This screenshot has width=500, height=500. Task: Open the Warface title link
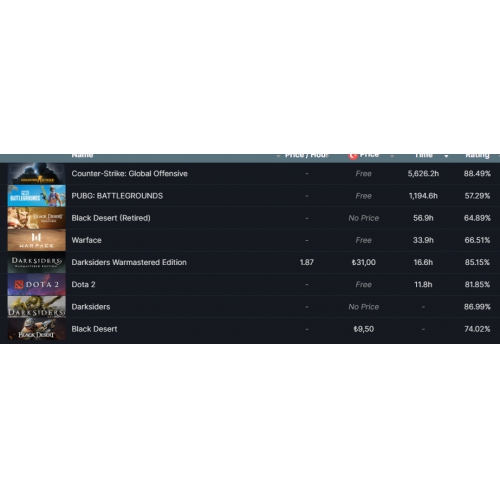pyautogui.click(x=86, y=240)
